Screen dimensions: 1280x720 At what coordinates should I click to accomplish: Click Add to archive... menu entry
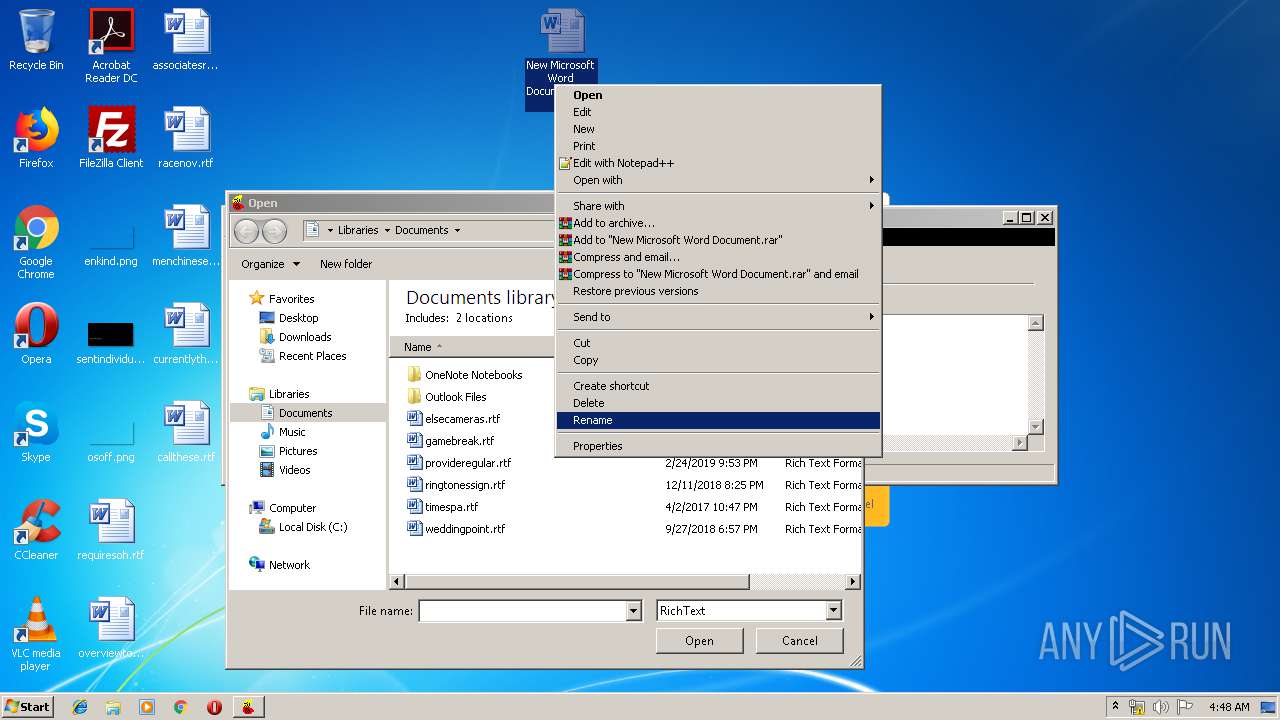click(718, 223)
